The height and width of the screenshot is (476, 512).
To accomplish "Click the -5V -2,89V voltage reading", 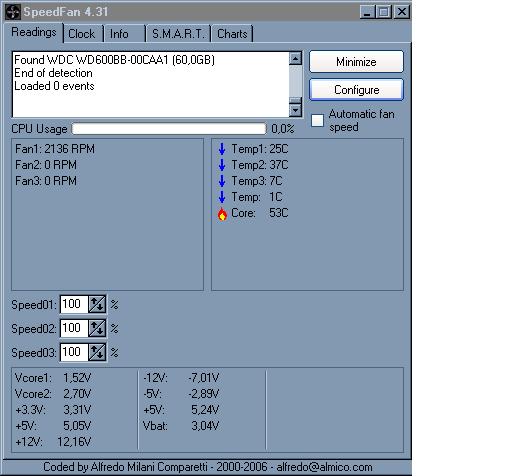I will pyautogui.click(x=181, y=394).
